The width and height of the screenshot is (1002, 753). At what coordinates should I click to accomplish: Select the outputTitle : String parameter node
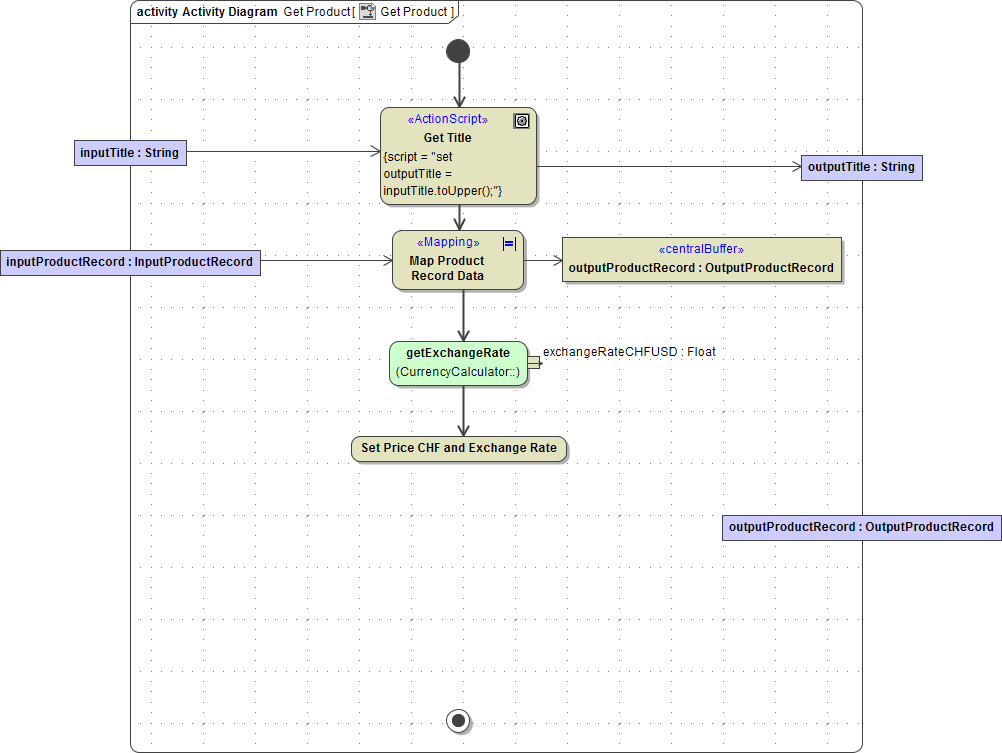[x=861, y=167]
